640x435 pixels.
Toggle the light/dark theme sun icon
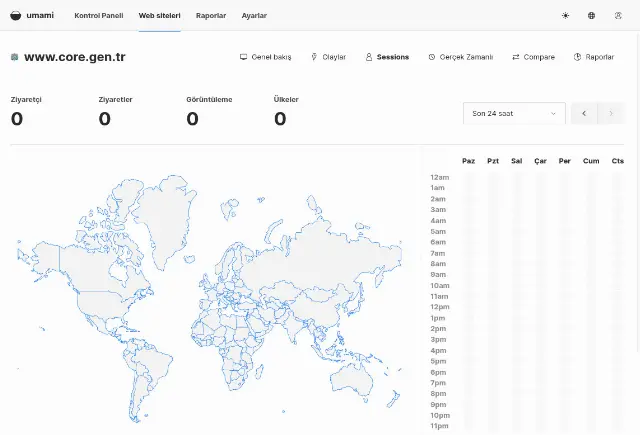(565, 16)
